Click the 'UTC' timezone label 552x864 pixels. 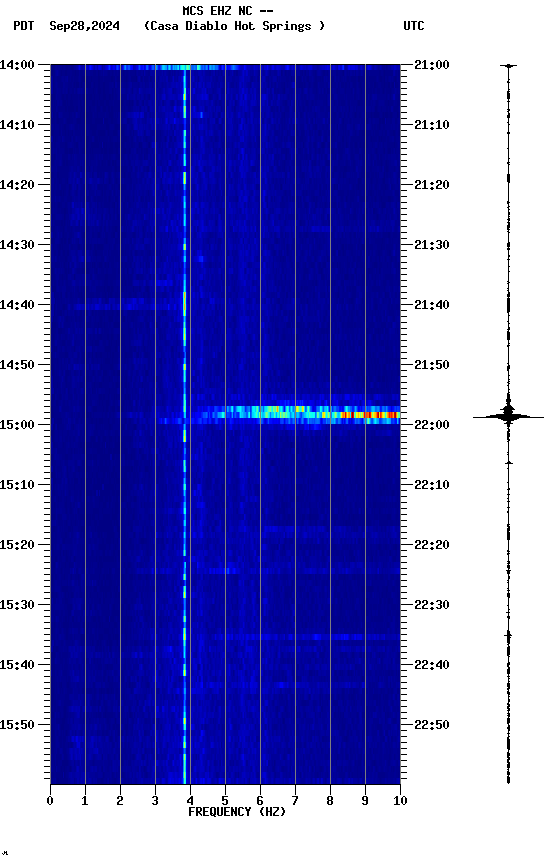click(x=414, y=26)
